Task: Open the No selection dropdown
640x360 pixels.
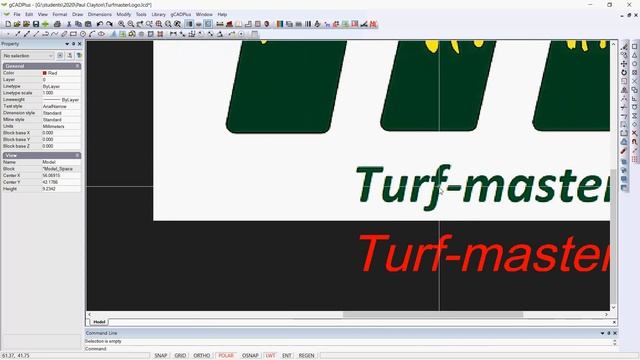Action: point(28,55)
